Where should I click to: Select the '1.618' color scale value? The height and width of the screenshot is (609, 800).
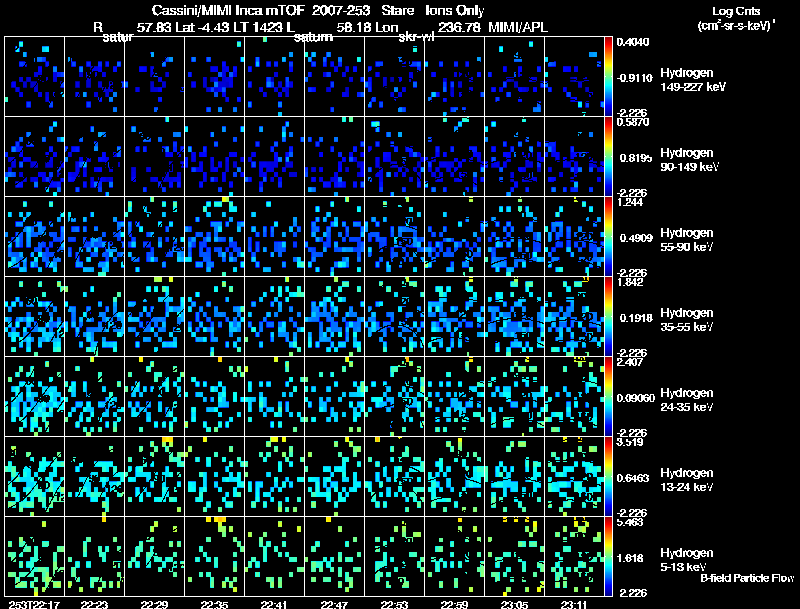click(630, 559)
